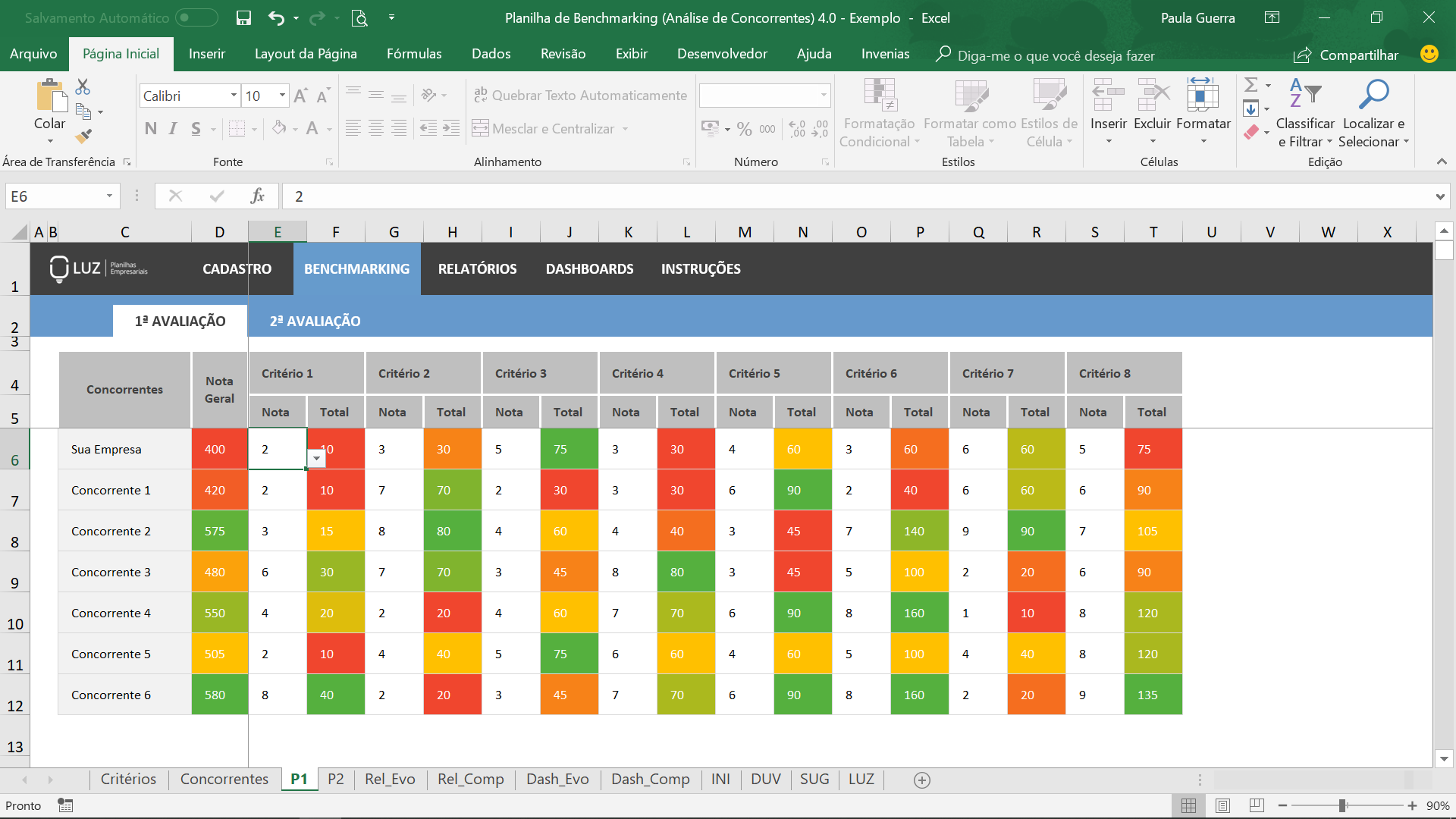Open cell E6 validation dropdown arrow
The width and height of the screenshot is (1456, 819).
click(x=316, y=458)
